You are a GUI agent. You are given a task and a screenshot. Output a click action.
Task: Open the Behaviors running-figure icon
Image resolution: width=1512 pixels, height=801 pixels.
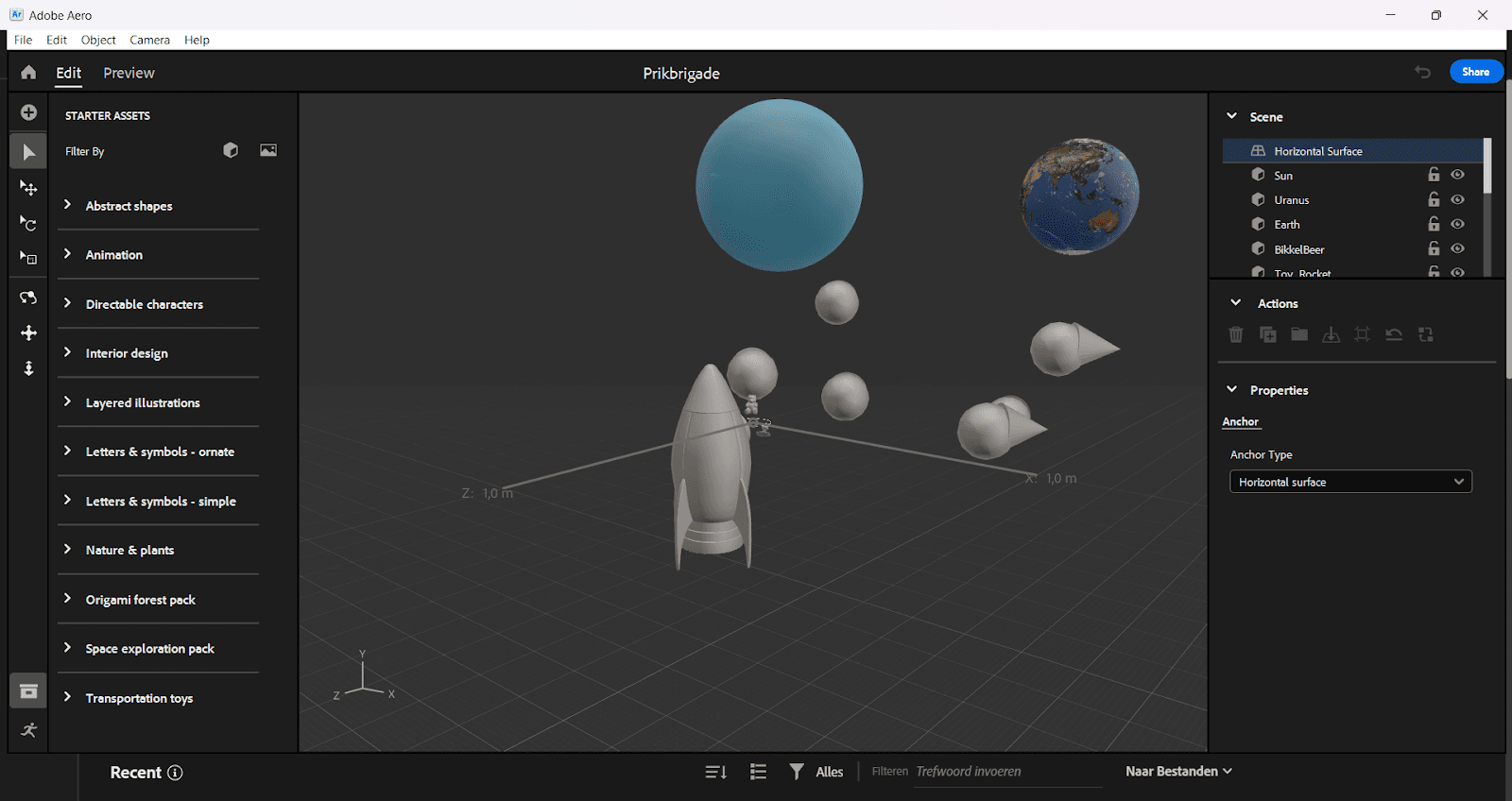click(x=28, y=730)
